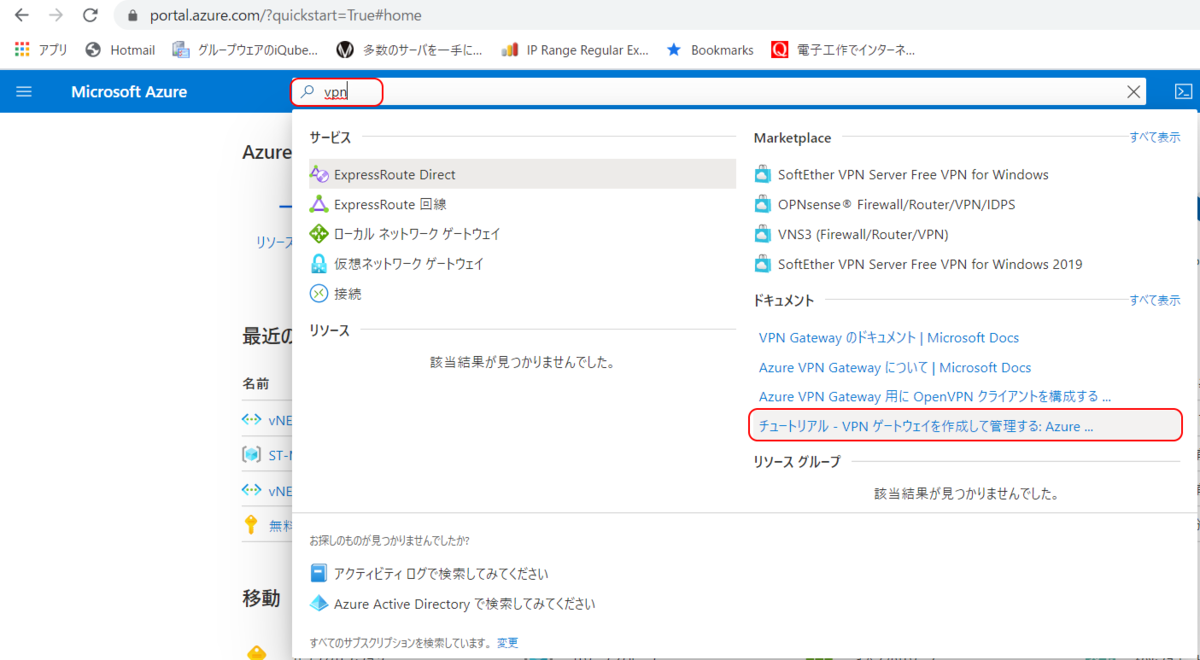Image resolution: width=1200 pixels, height=660 pixels.
Task: Open VPN Gateway のドキュメント link
Action: tap(889, 338)
